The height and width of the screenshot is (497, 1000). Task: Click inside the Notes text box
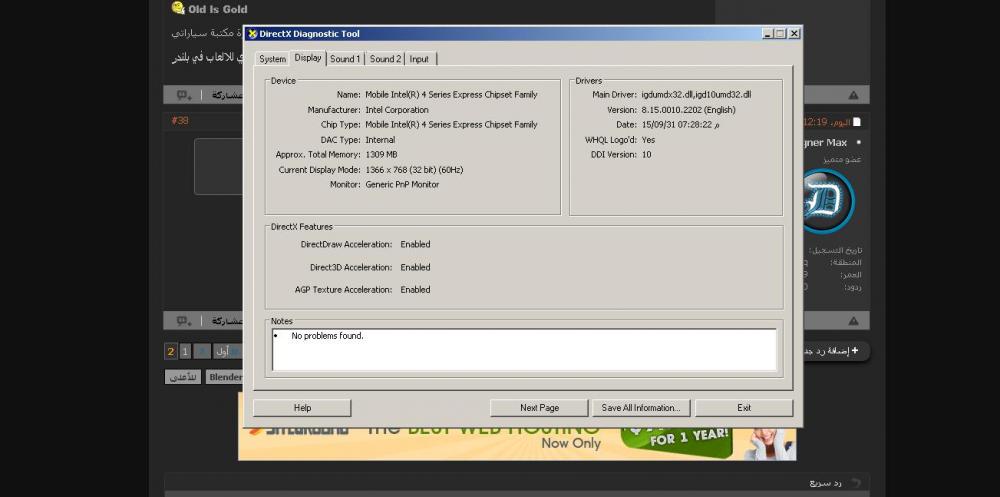click(x=524, y=350)
